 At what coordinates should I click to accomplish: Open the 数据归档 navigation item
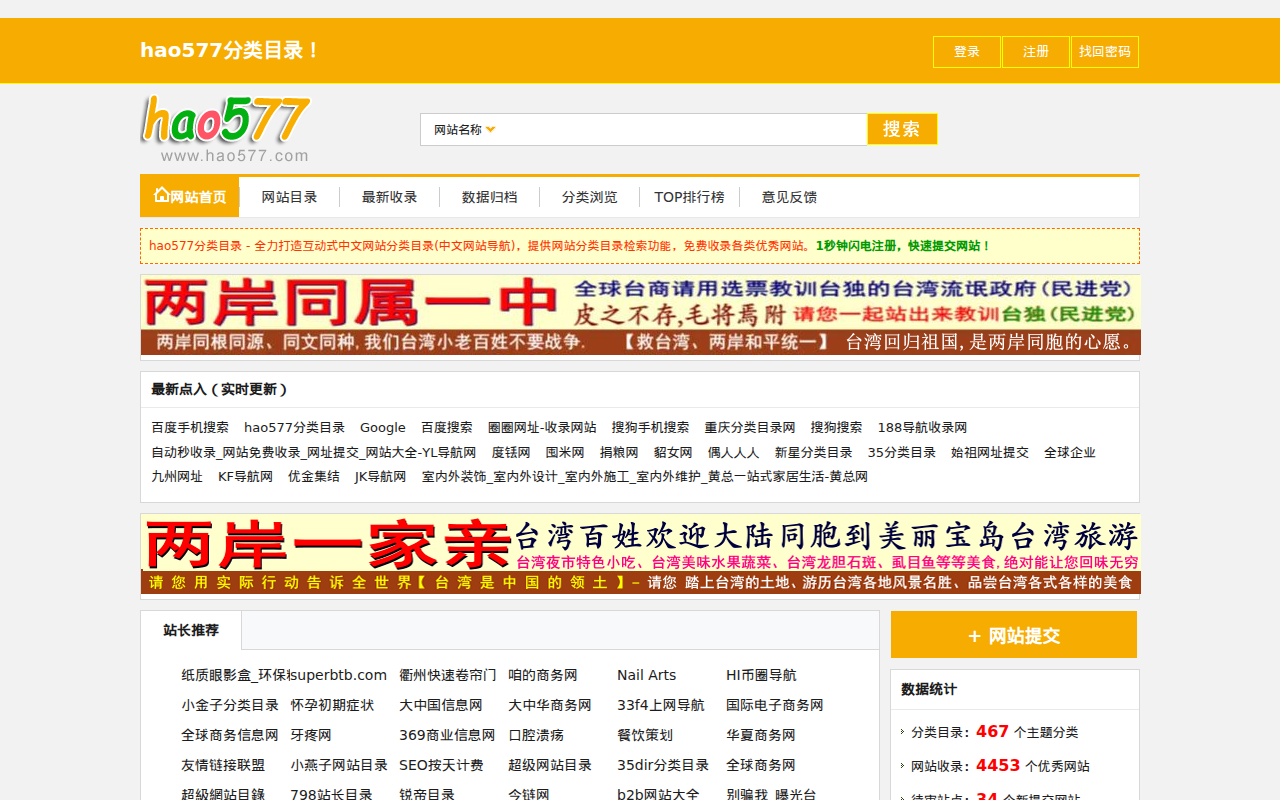click(x=489, y=197)
